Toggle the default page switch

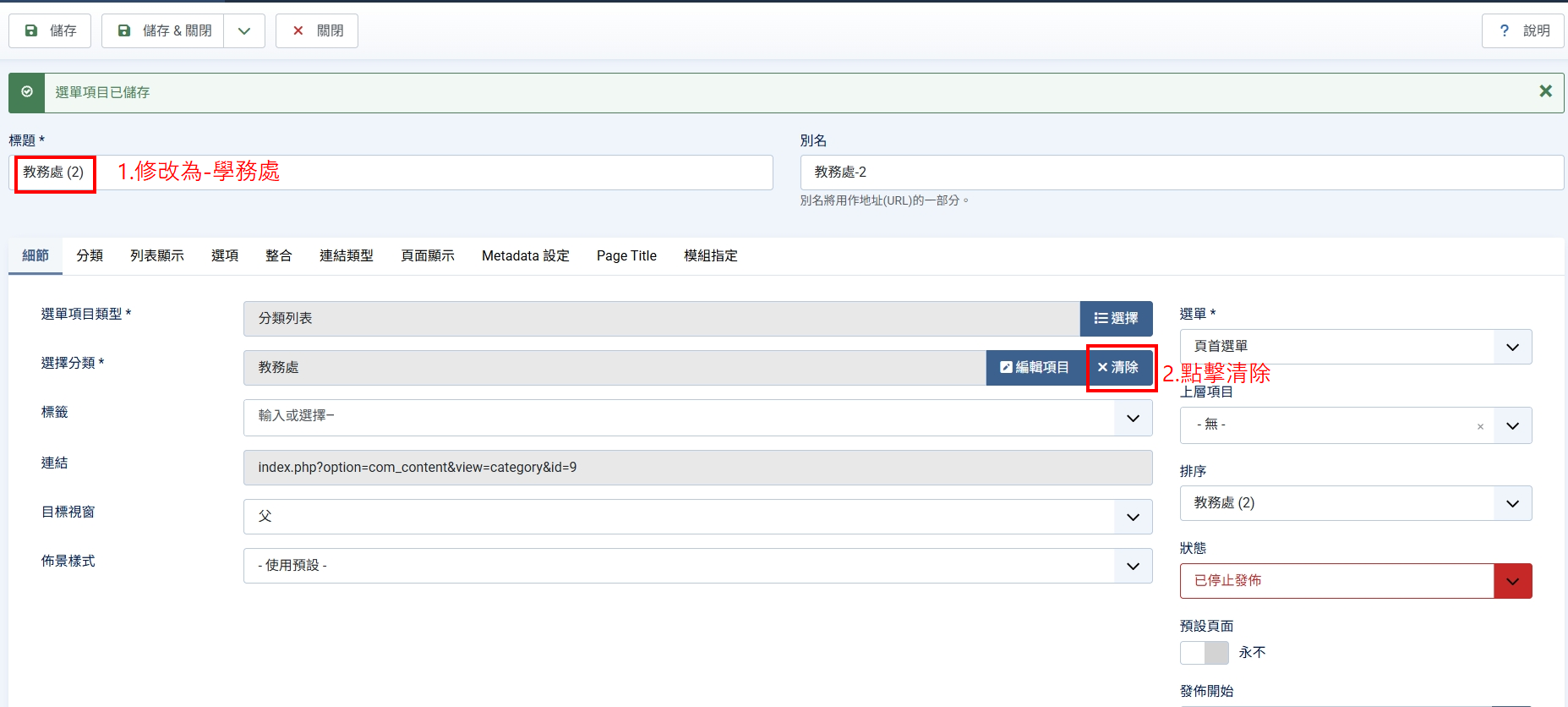click(x=1204, y=653)
